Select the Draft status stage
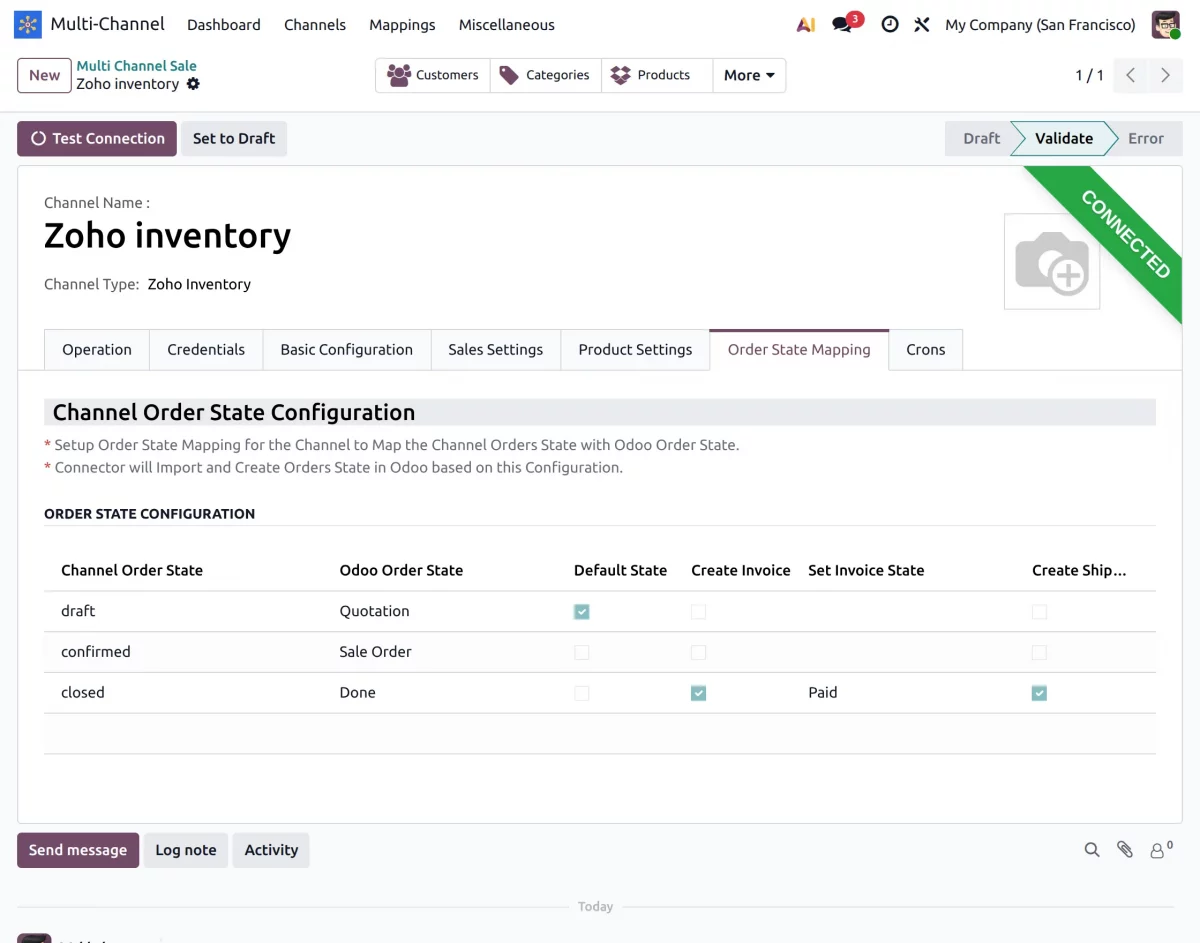Image resolution: width=1200 pixels, height=943 pixels. click(980, 139)
